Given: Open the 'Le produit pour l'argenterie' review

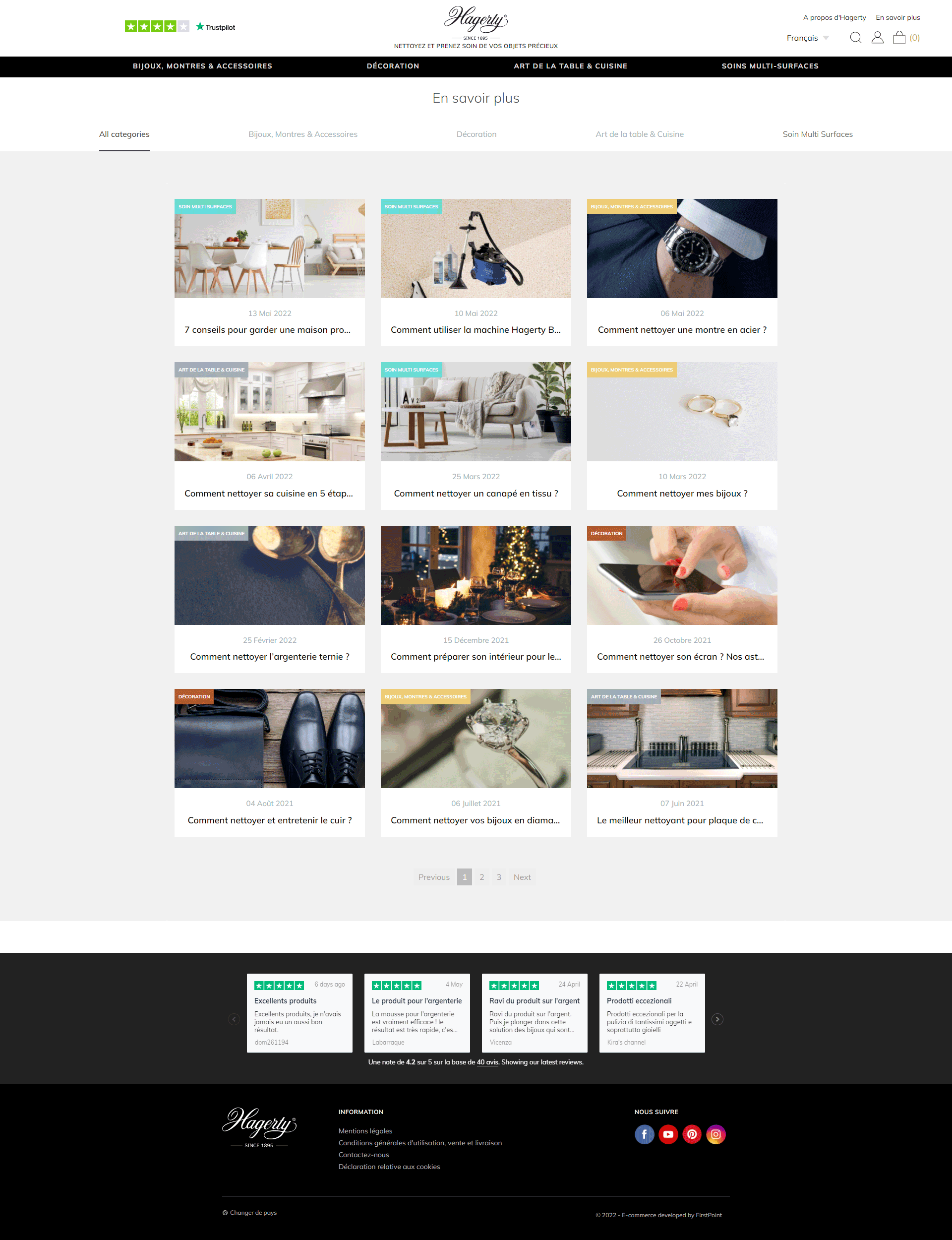Looking at the screenshot, I should [416, 1013].
